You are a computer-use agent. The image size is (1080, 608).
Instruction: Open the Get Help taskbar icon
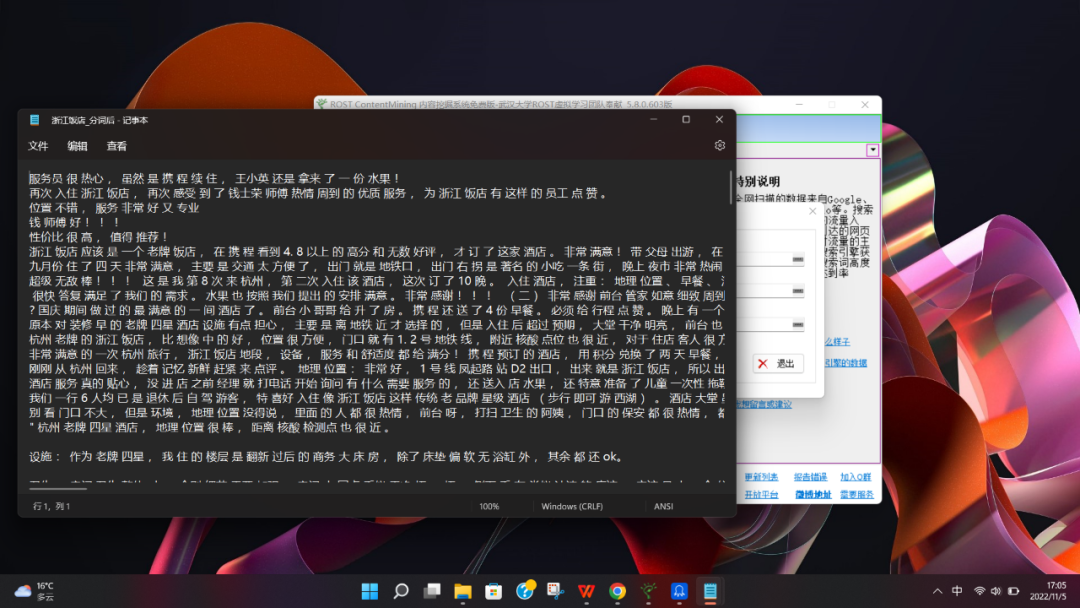525,591
